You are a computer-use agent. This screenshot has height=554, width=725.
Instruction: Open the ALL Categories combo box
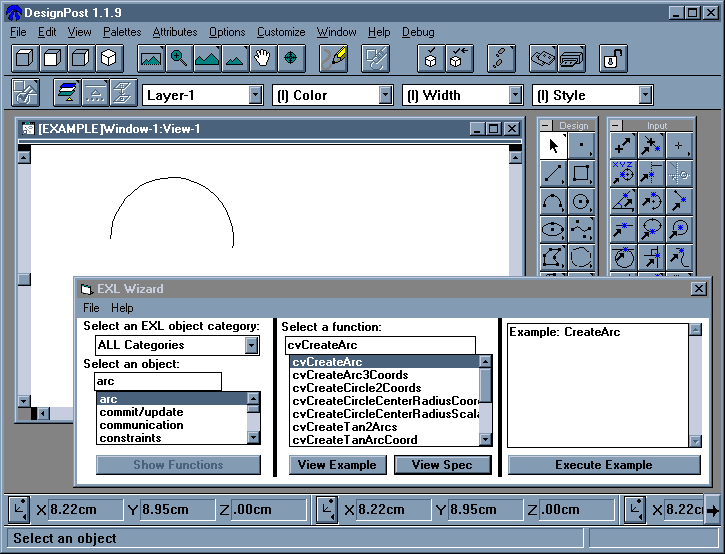pyautogui.click(x=251, y=345)
